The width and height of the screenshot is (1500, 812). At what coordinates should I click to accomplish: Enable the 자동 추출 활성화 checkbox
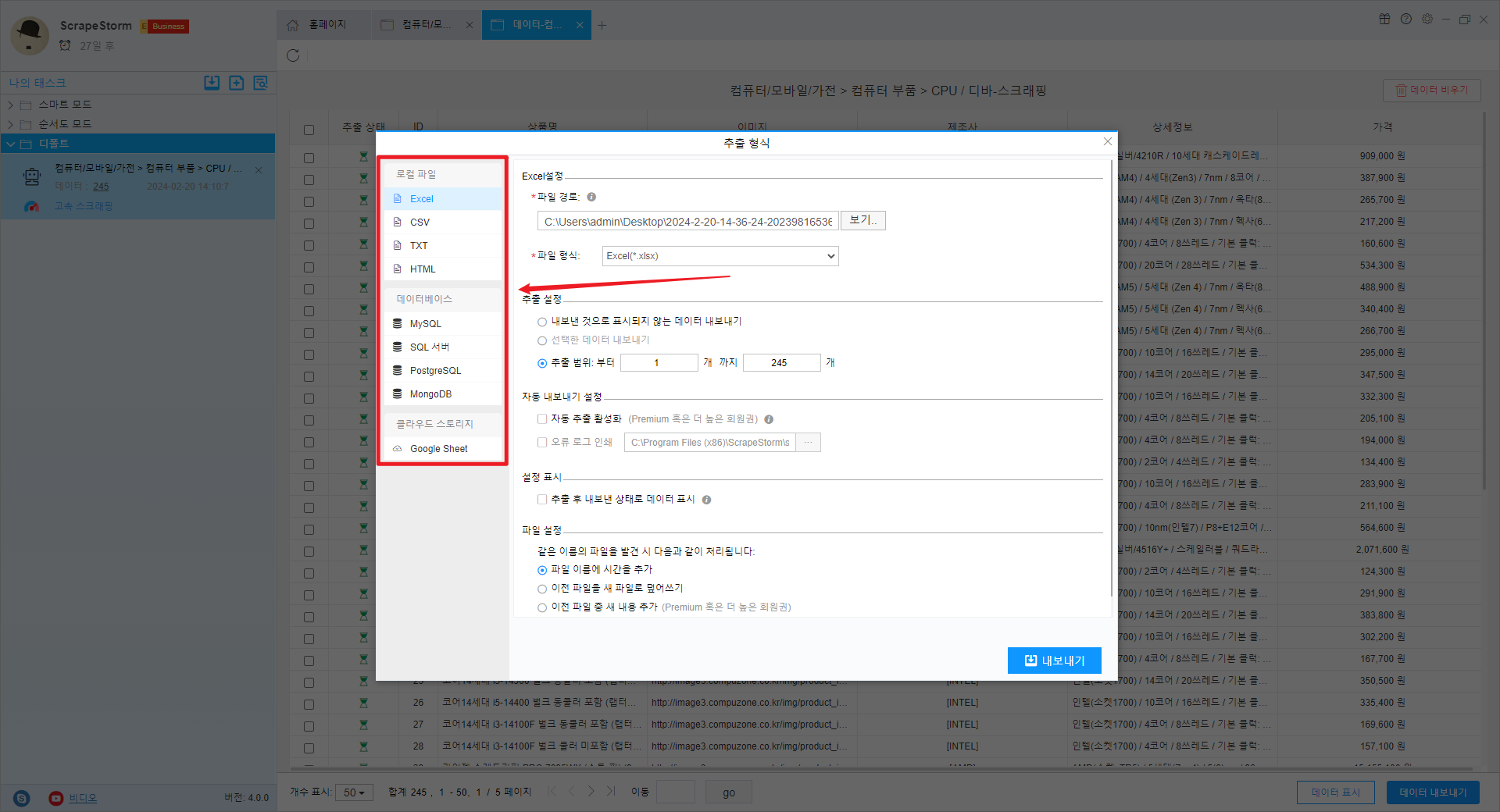coord(542,419)
